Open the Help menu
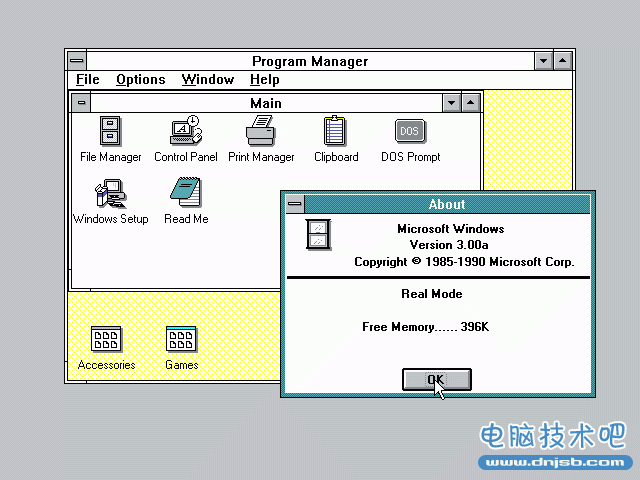 (265, 80)
